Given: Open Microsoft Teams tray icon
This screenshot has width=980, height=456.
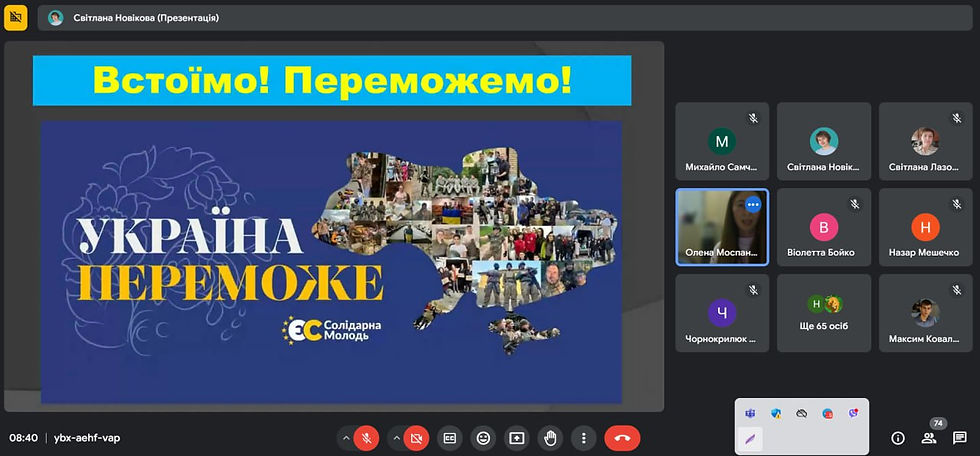Looking at the screenshot, I should click(x=750, y=414).
